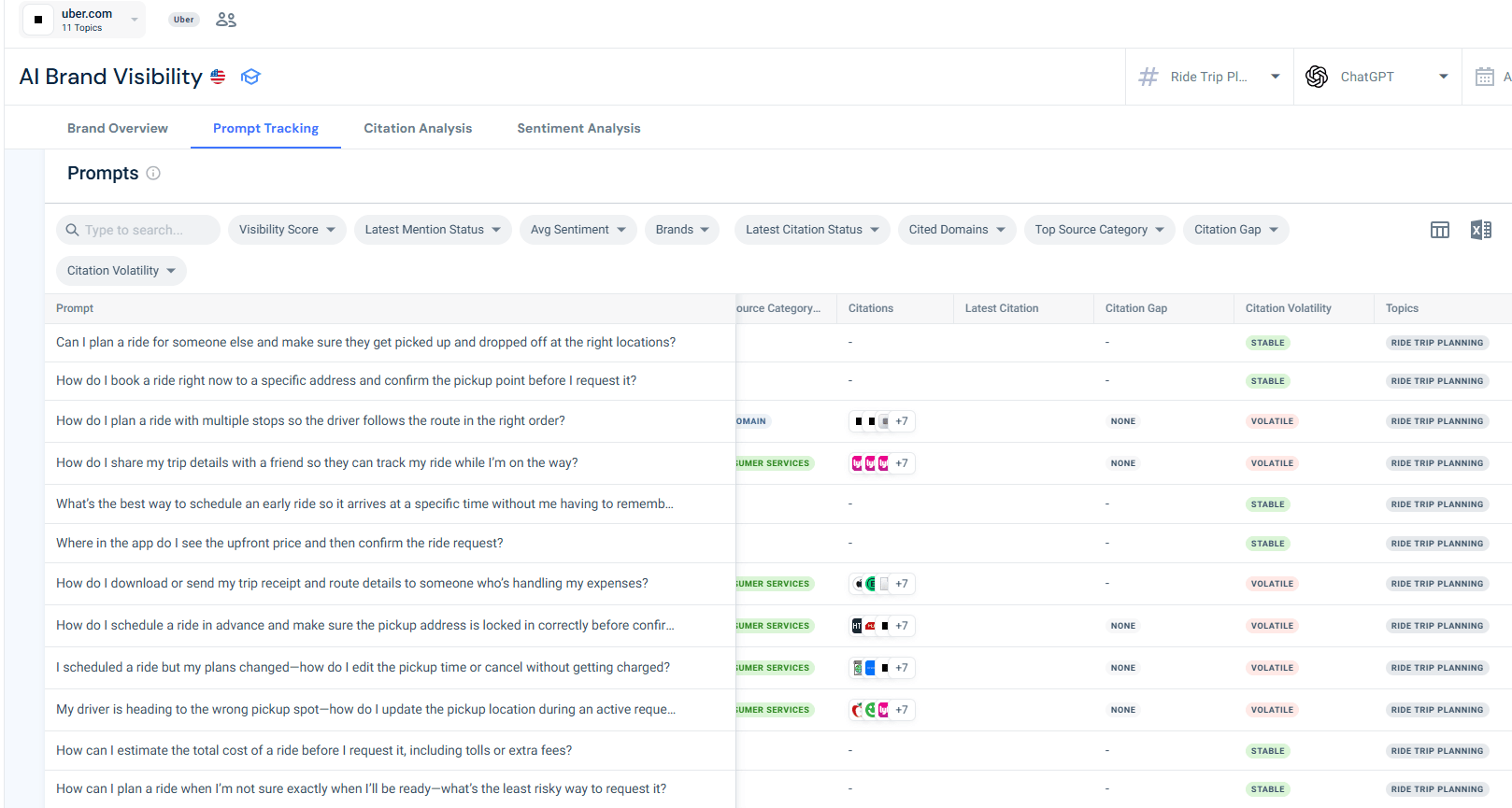The height and width of the screenshot is (808, 1512).
Task: Click citation icons for plans changed prompt
Action: pyautogui.click(x=881, y=668)
